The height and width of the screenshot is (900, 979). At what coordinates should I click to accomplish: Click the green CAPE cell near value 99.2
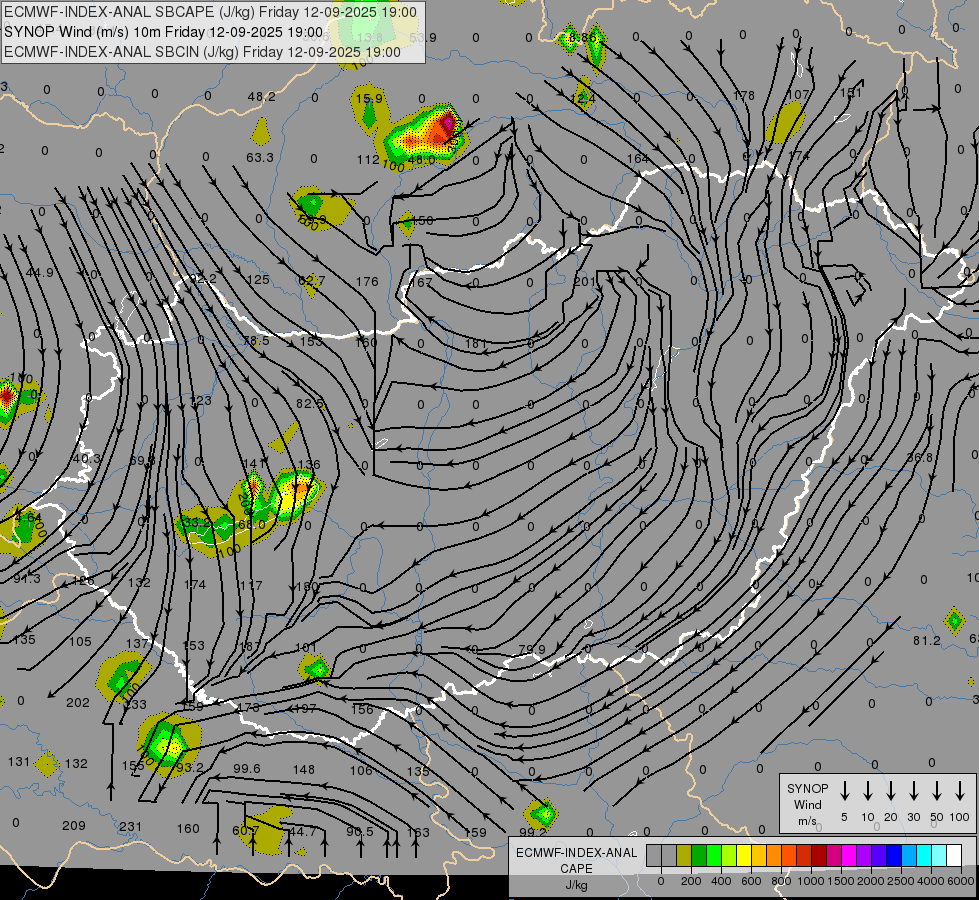pyautogui.click(x=543, y=814)
